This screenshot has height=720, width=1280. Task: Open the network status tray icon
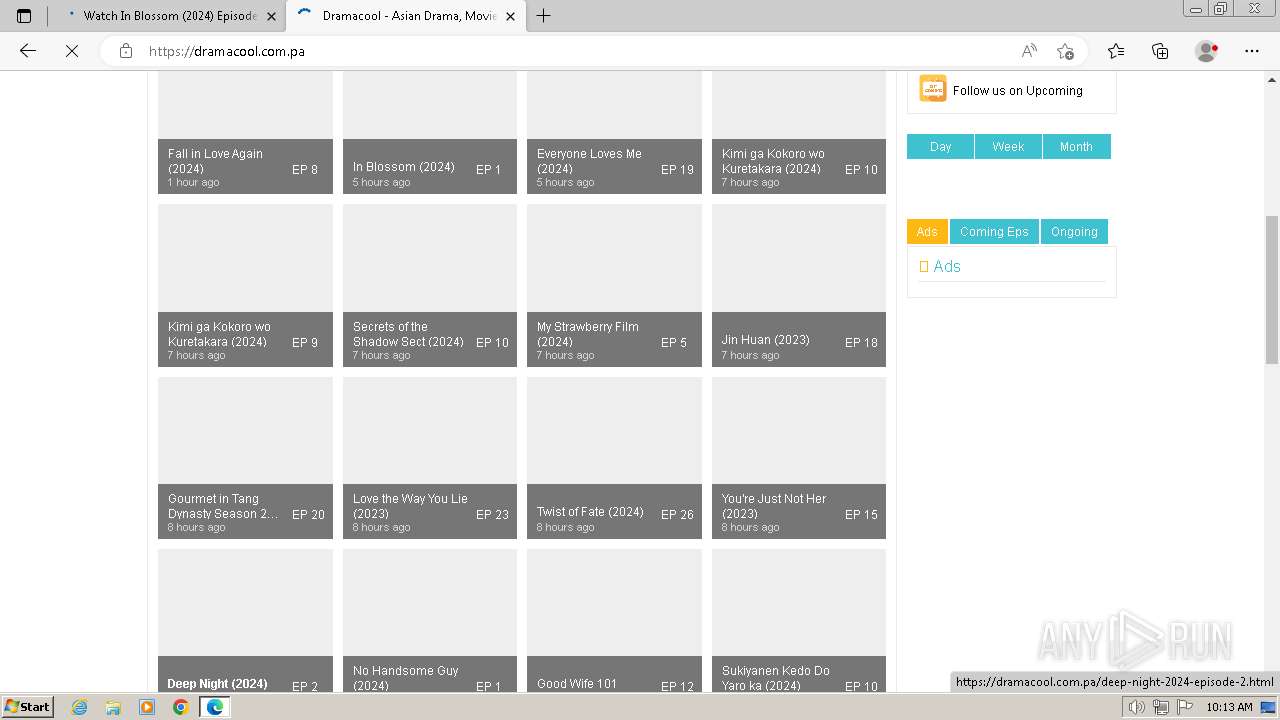[1161, 707]
